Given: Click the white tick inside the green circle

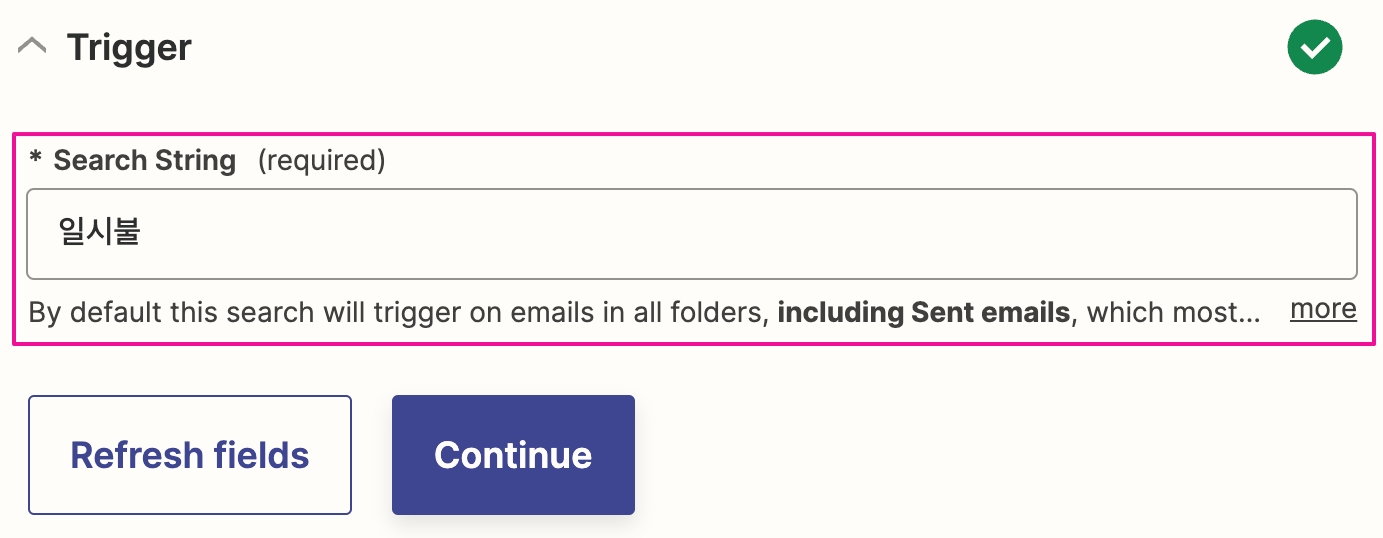Looking at the screenshot, I should coord(1314,47).
